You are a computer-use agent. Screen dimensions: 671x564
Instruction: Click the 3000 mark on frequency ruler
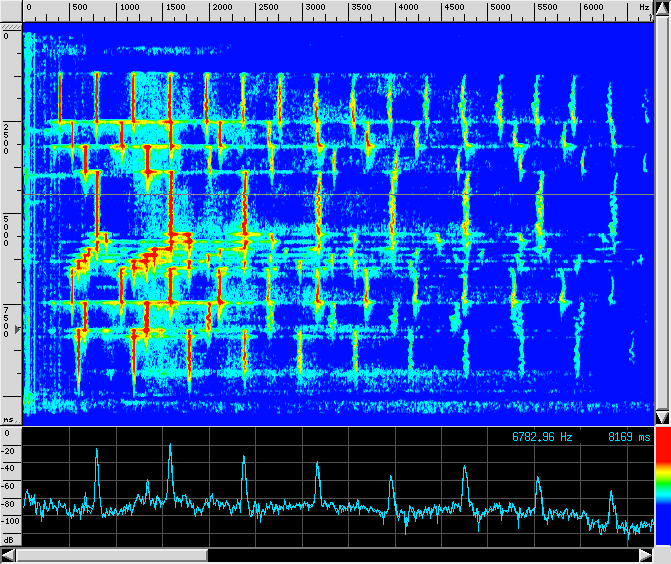pos(315,8)
